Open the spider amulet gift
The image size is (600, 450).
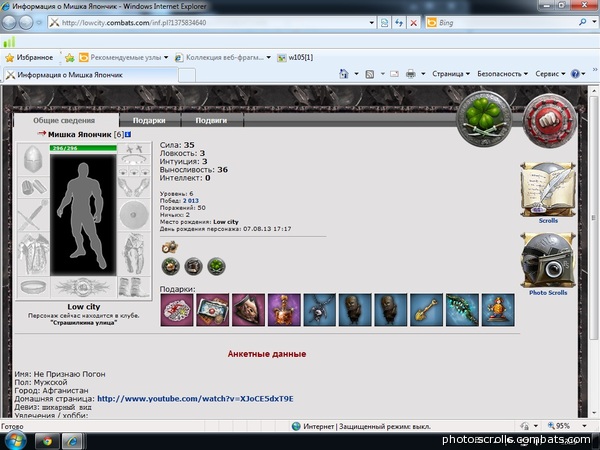pyautogui.click(x=320, y=310)
